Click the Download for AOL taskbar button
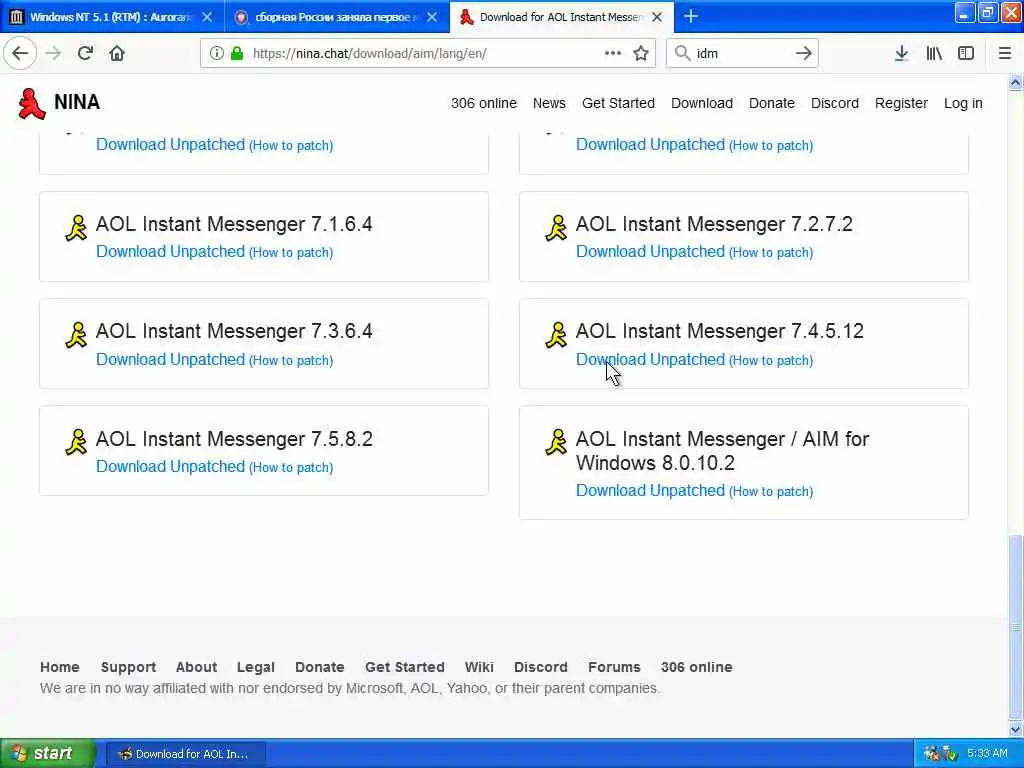 [x=185, y=754]
